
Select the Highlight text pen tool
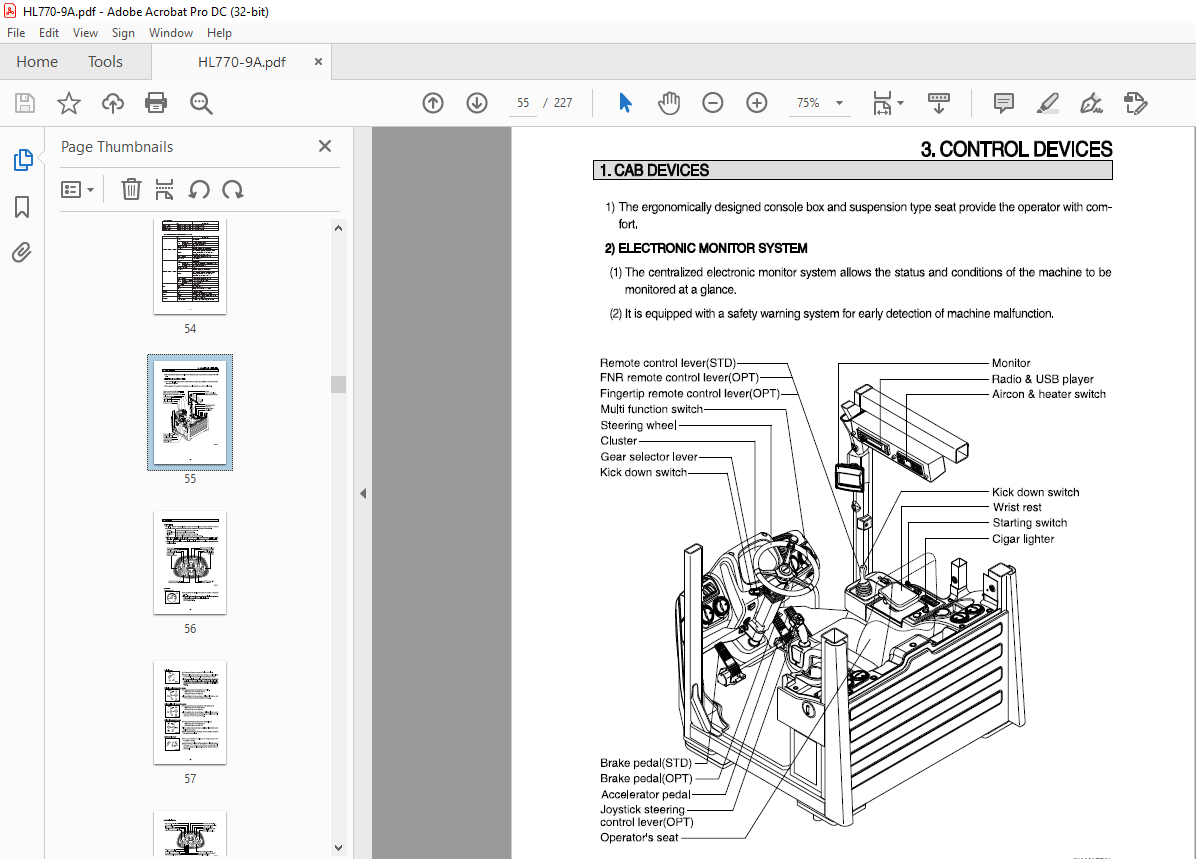pyautogui.click(x=1048, y=103)
